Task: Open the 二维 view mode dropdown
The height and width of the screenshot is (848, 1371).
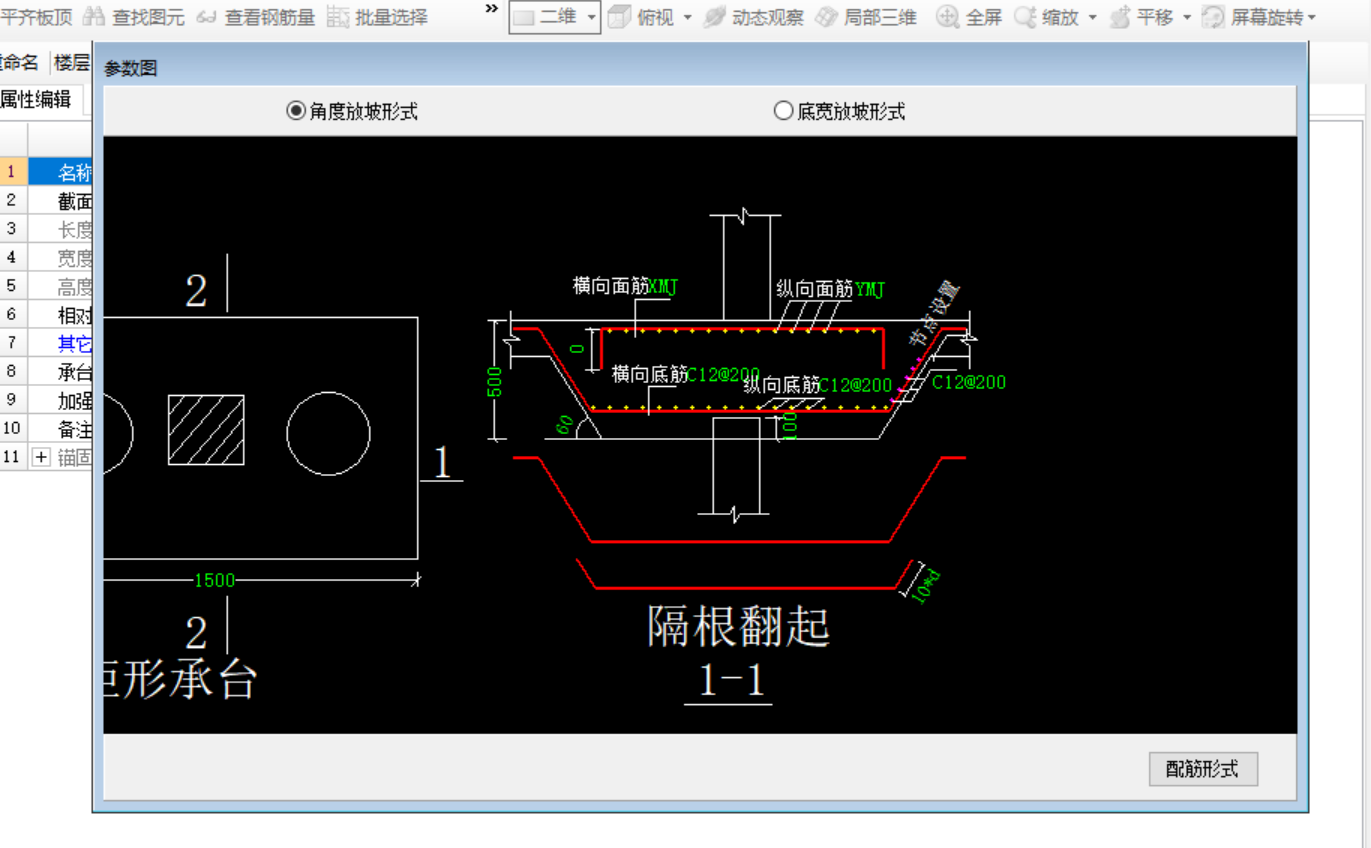Action: pos(555,17)
